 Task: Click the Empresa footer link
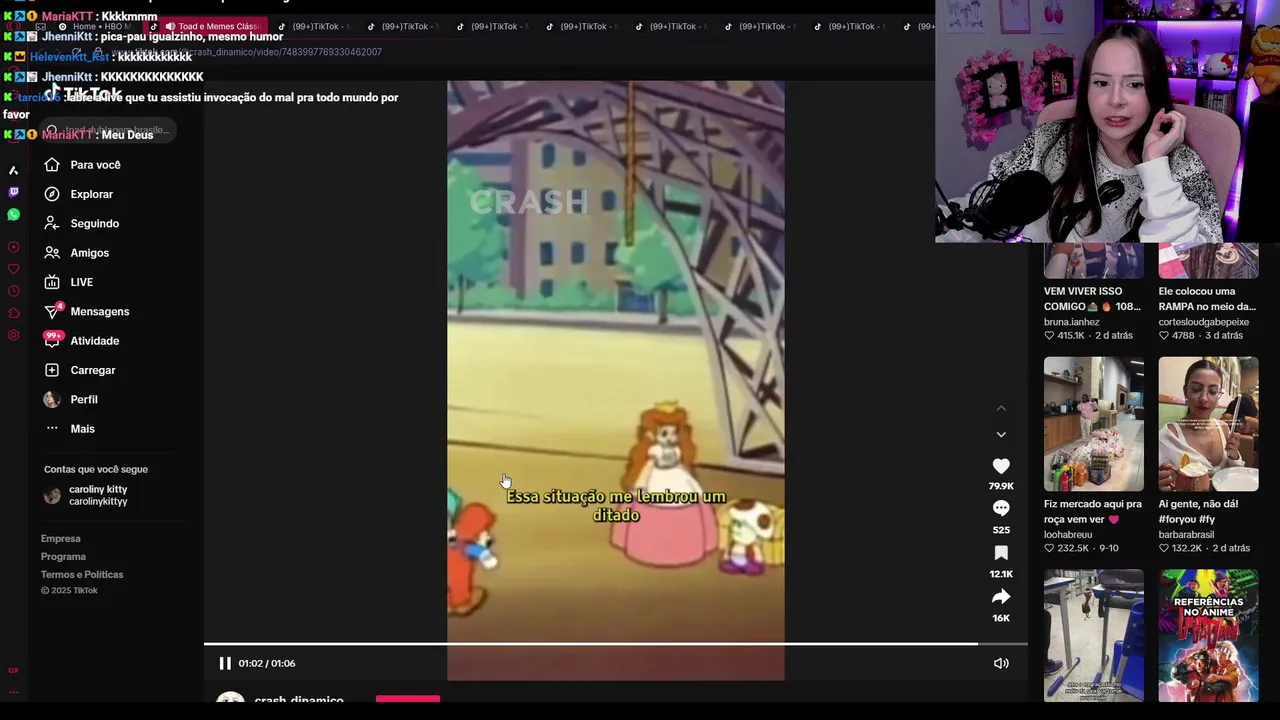[x=60, y=539]
